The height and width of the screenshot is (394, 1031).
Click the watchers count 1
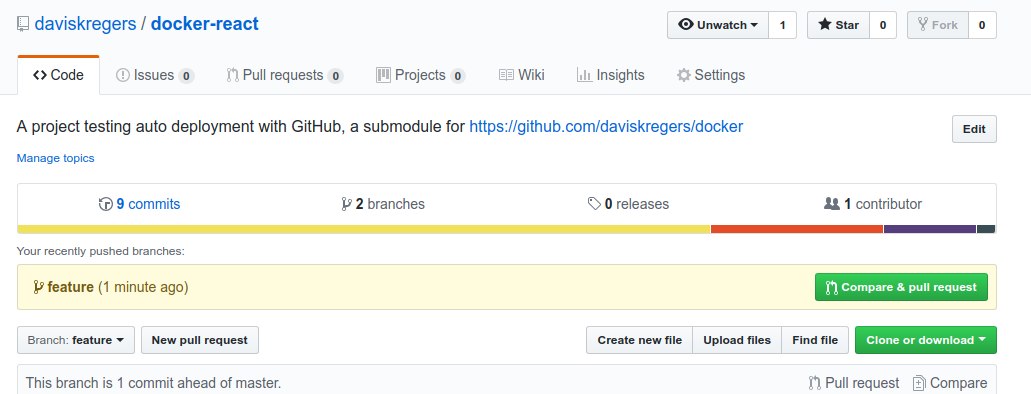click(782, 25)
